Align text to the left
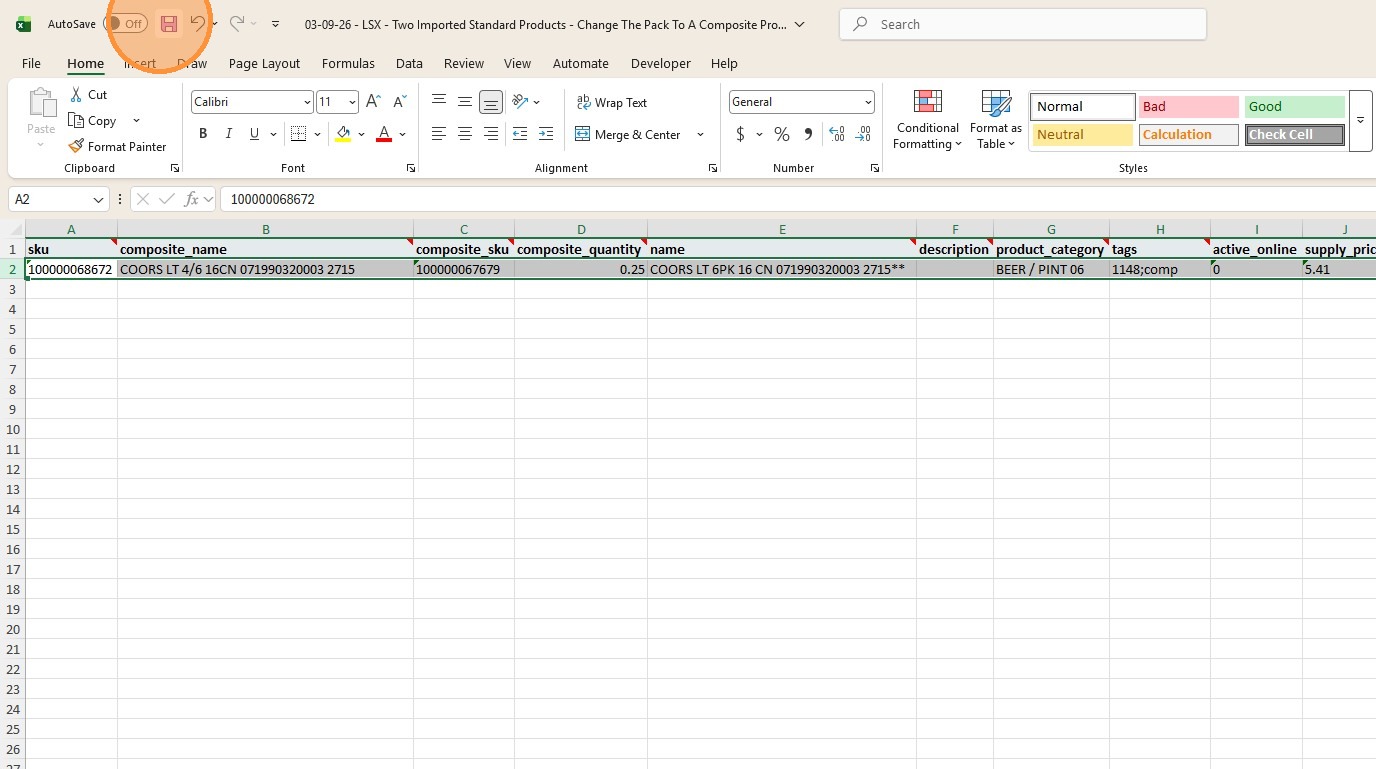The height and width of the screenshot is (769, 1376). point(439,134)
